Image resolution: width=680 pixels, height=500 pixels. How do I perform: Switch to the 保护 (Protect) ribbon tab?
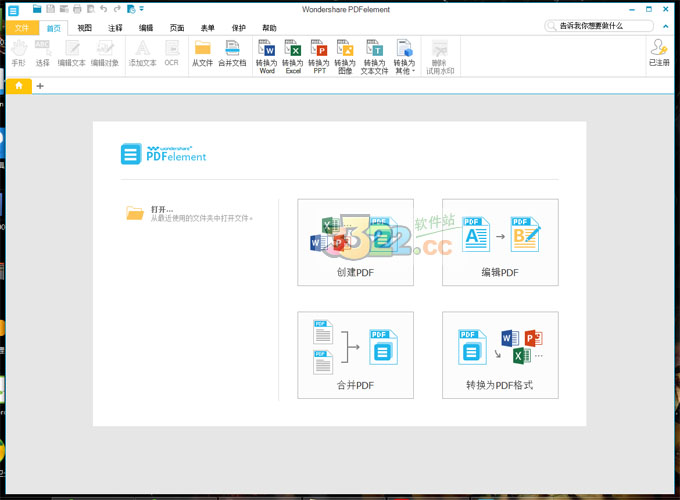coord(238,28)
